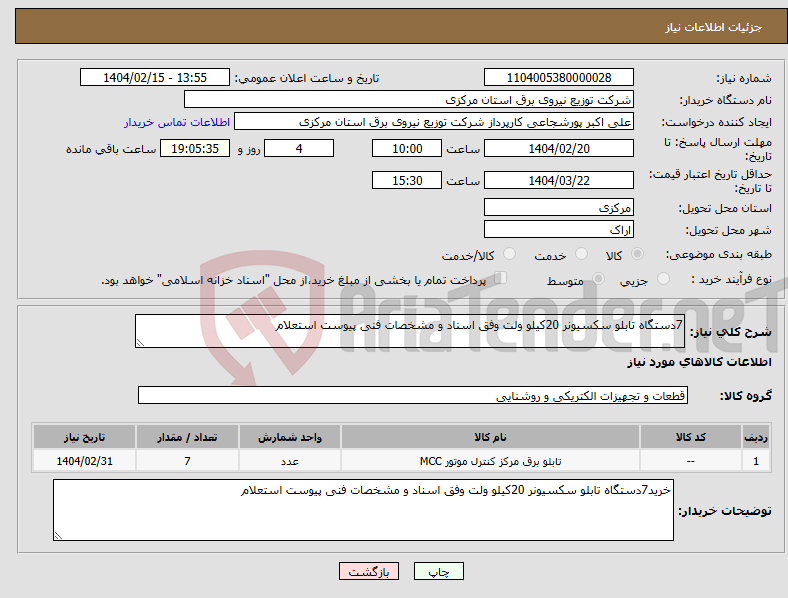This screenshot has height=598, width=788.
Task: Click the buyer organization name field
Action: pos(409,99)
